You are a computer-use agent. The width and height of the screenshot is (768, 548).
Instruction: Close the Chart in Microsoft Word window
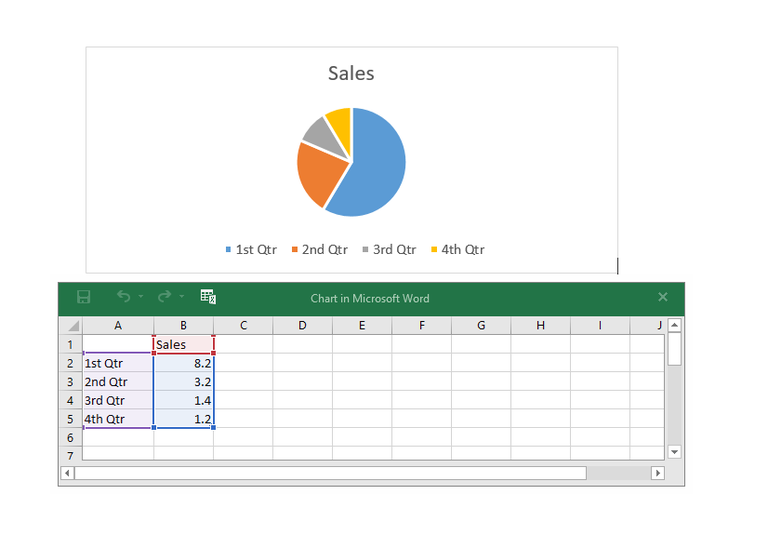[x=662, y=297]
